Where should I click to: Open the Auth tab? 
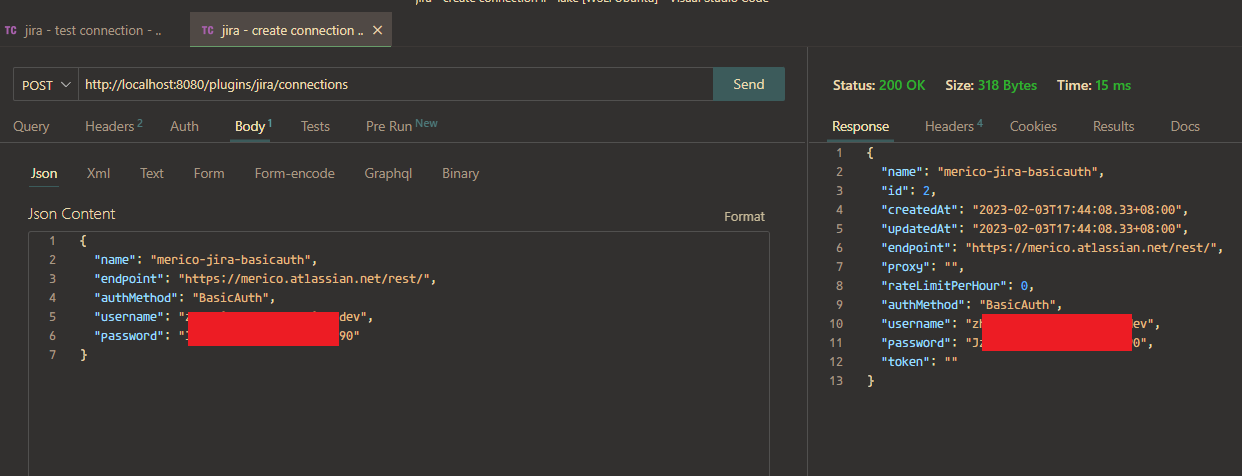(184, 126)
